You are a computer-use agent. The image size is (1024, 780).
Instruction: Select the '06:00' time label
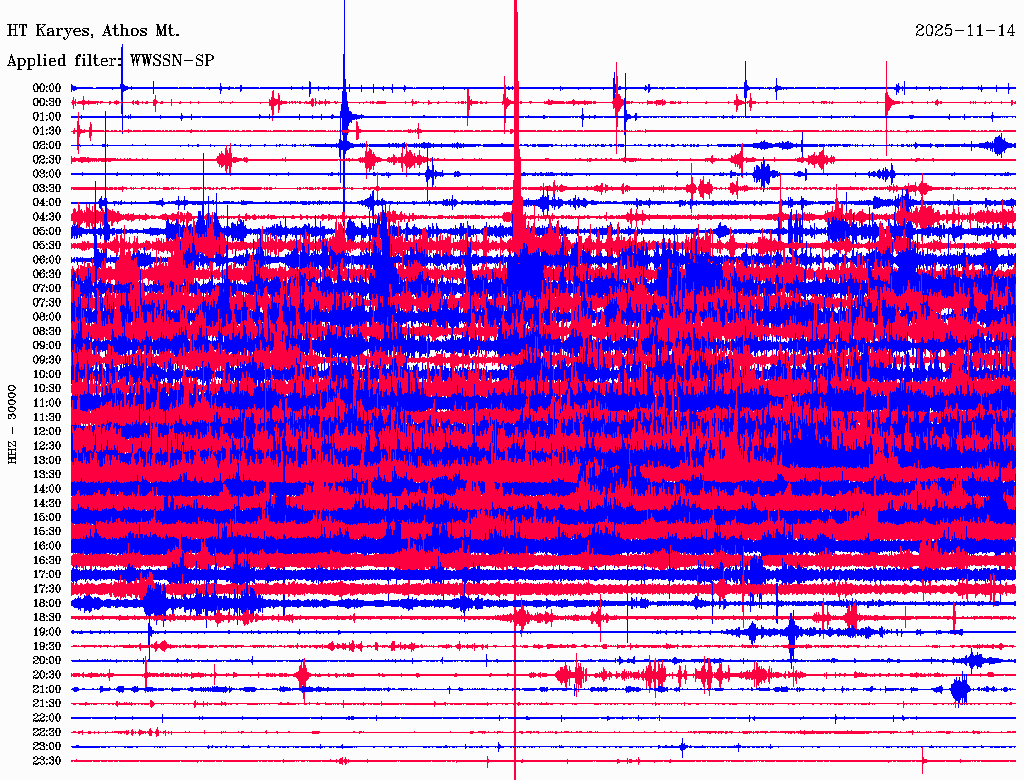[x=47, y=260]
